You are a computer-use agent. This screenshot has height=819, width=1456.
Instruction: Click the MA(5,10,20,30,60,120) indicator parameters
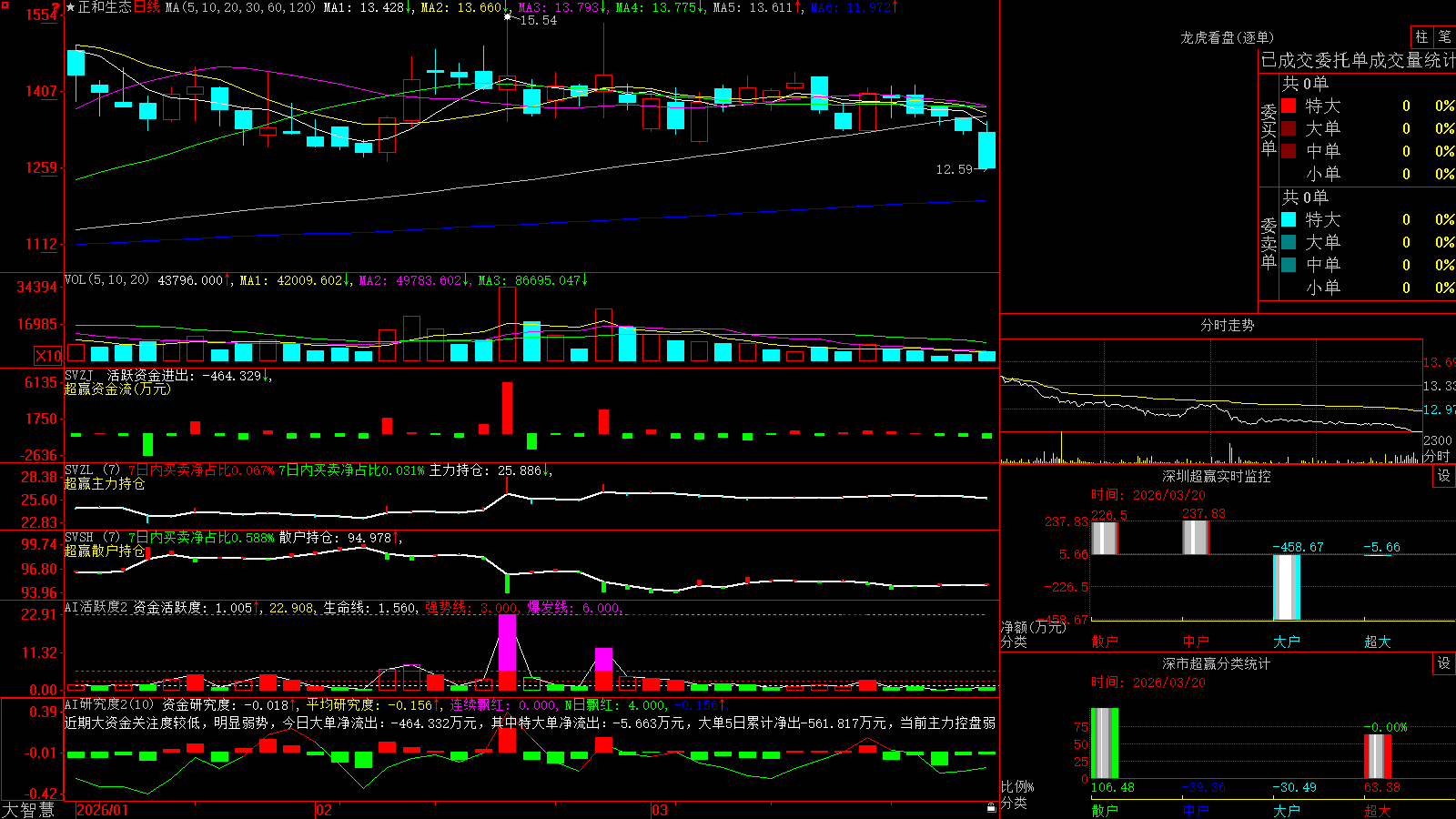tap(240, 7)
